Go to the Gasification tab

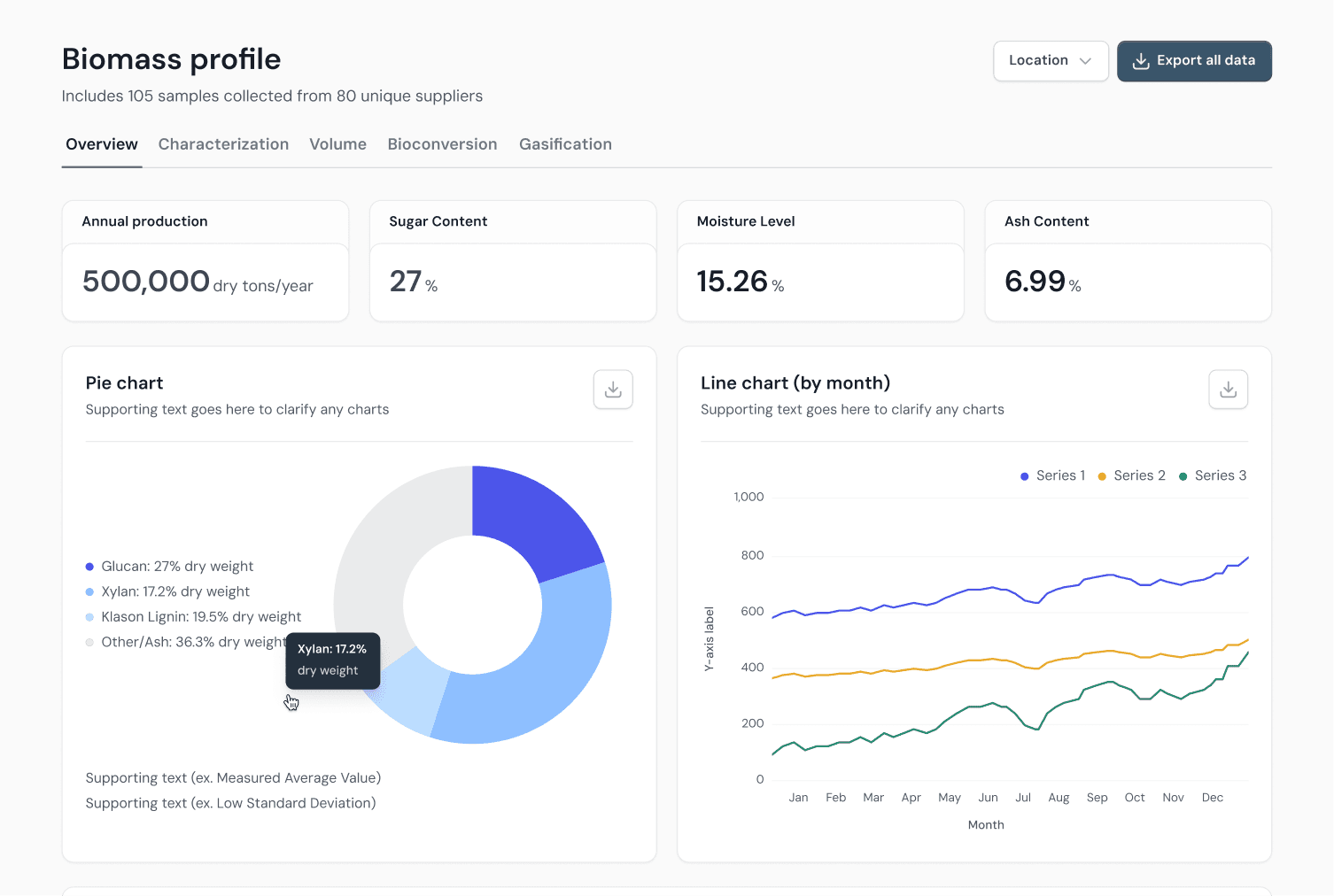click(565, 144)
